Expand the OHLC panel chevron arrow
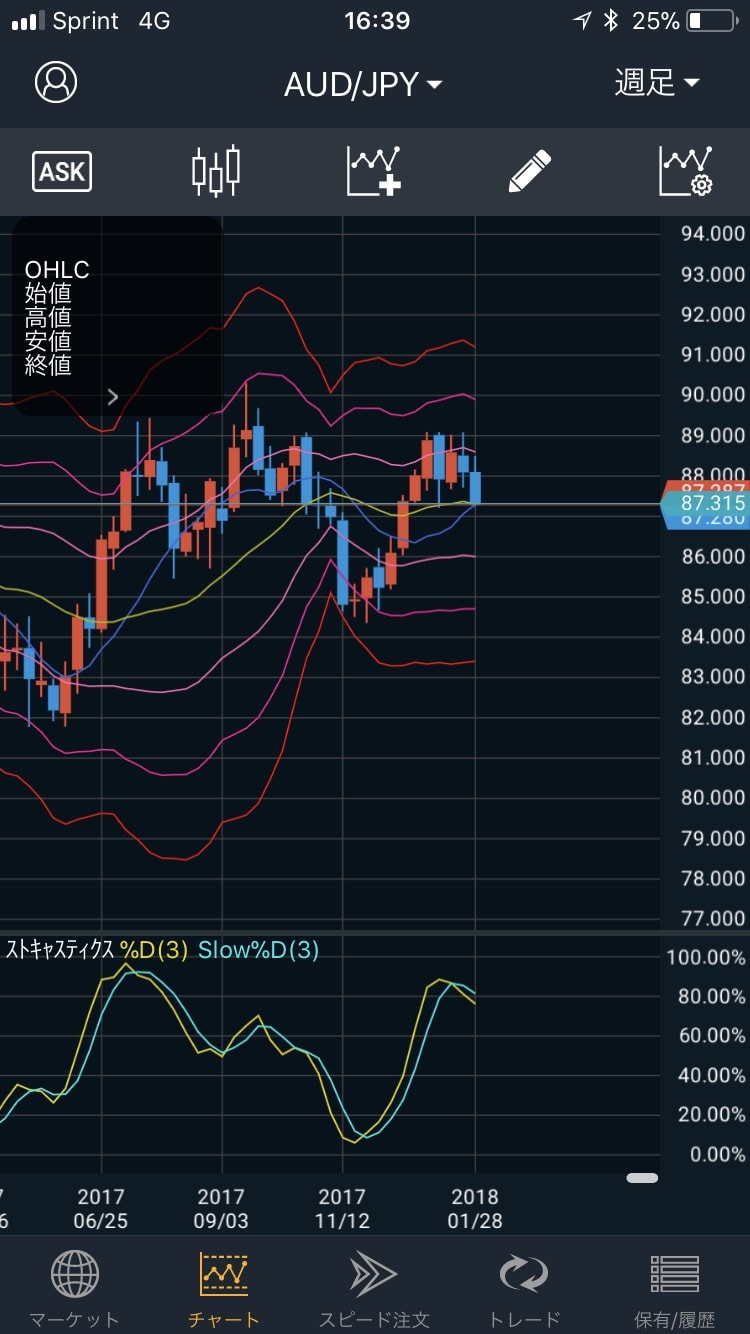 (x=113, y=397)
